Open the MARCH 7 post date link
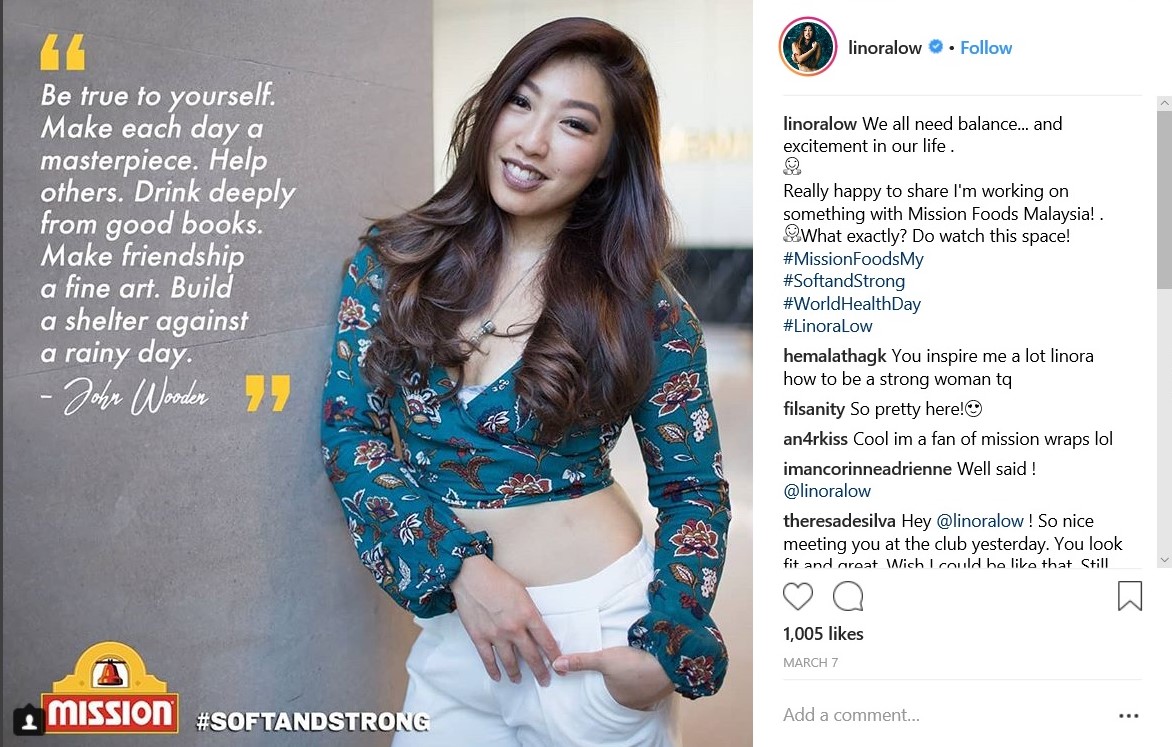 [810, 663]
